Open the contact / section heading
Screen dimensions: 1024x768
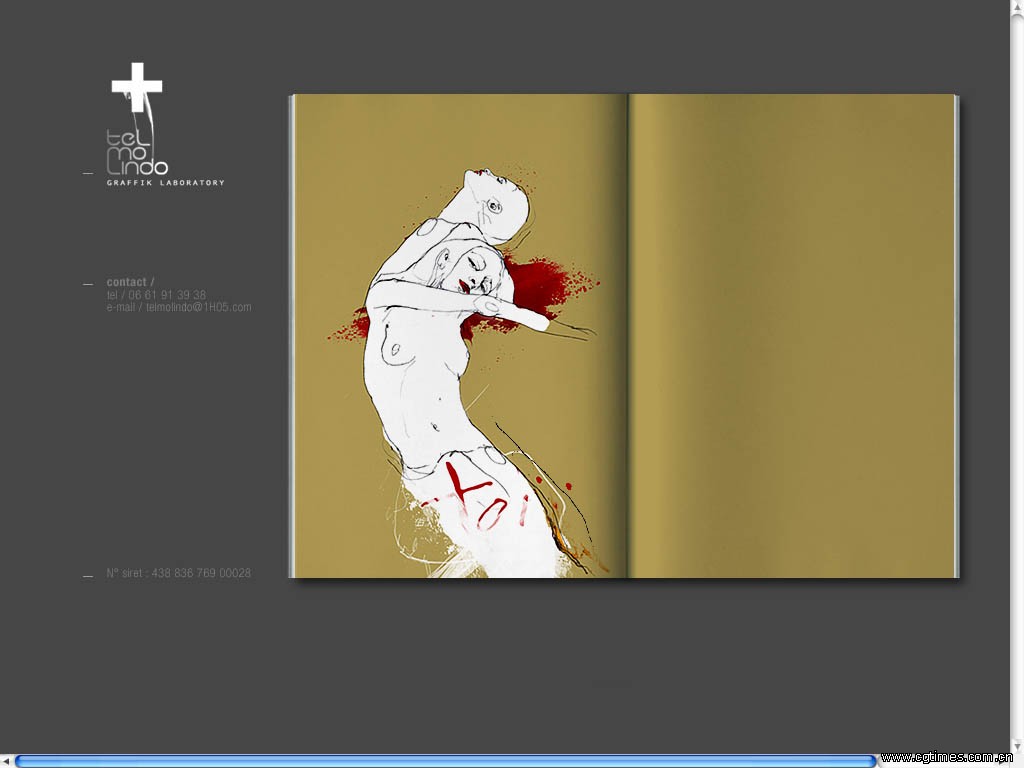click(x=130, y=282)
